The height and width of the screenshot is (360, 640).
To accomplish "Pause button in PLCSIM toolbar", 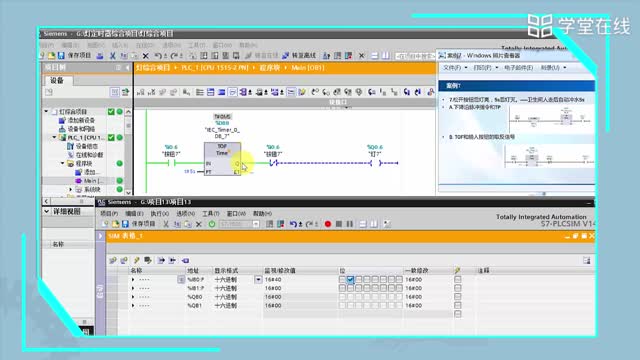I will [350, 224].
